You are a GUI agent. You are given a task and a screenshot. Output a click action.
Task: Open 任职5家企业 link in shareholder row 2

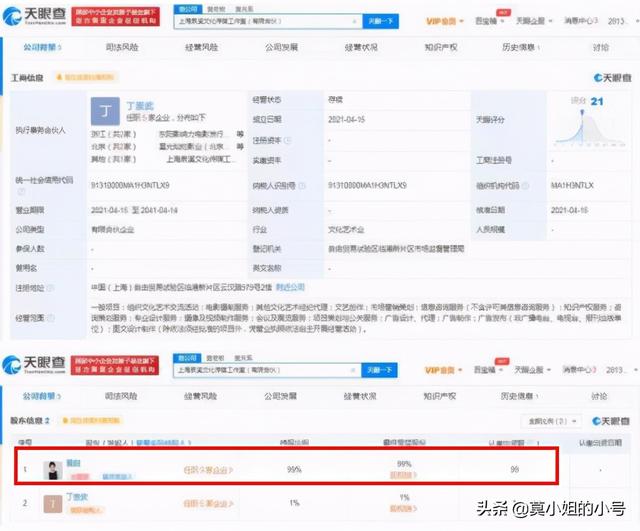tap(208, 504)
